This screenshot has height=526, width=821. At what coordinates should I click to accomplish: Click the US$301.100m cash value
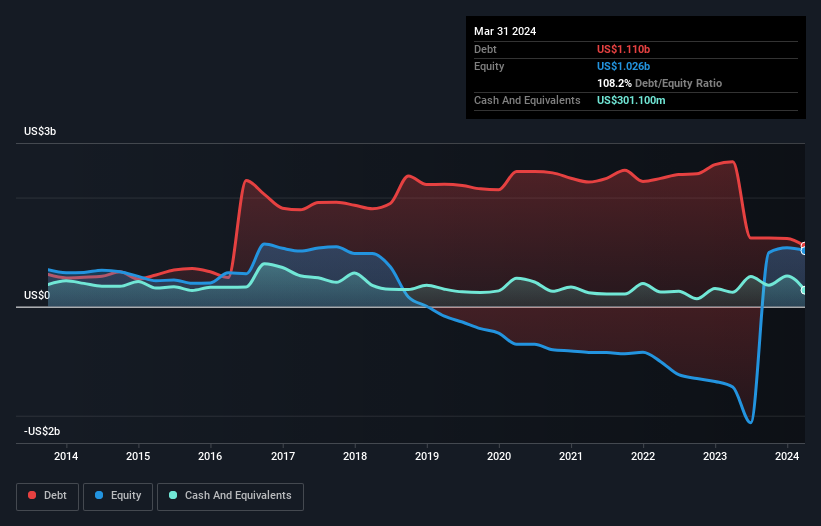tap(631, 100)
